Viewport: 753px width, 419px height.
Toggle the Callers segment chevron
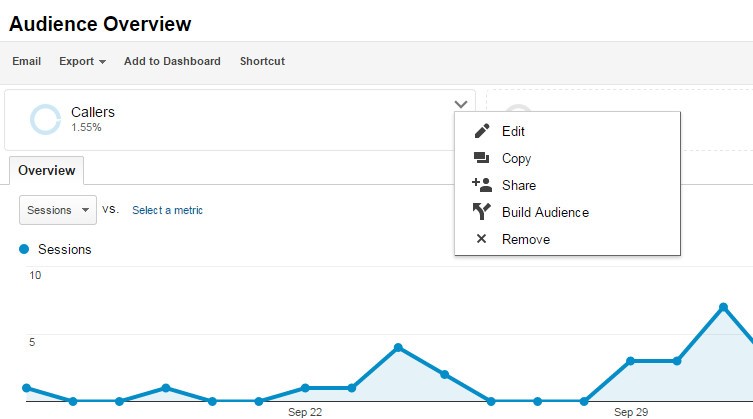tap(461, 104)
